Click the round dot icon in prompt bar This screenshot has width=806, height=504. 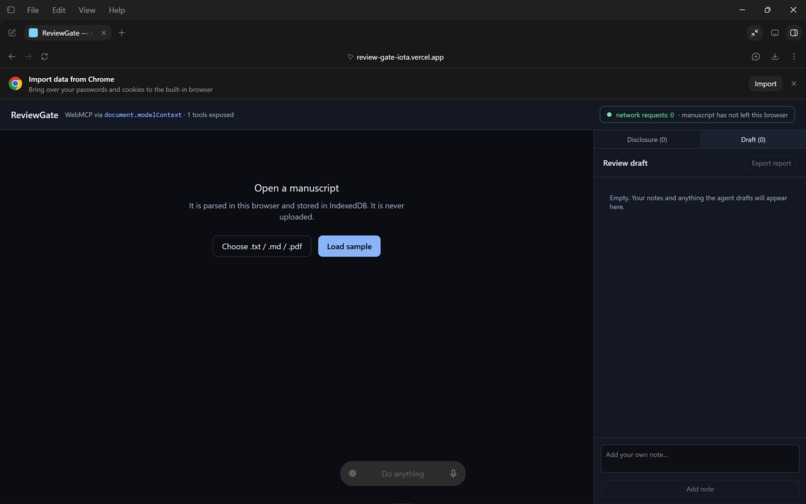(353, 473)
